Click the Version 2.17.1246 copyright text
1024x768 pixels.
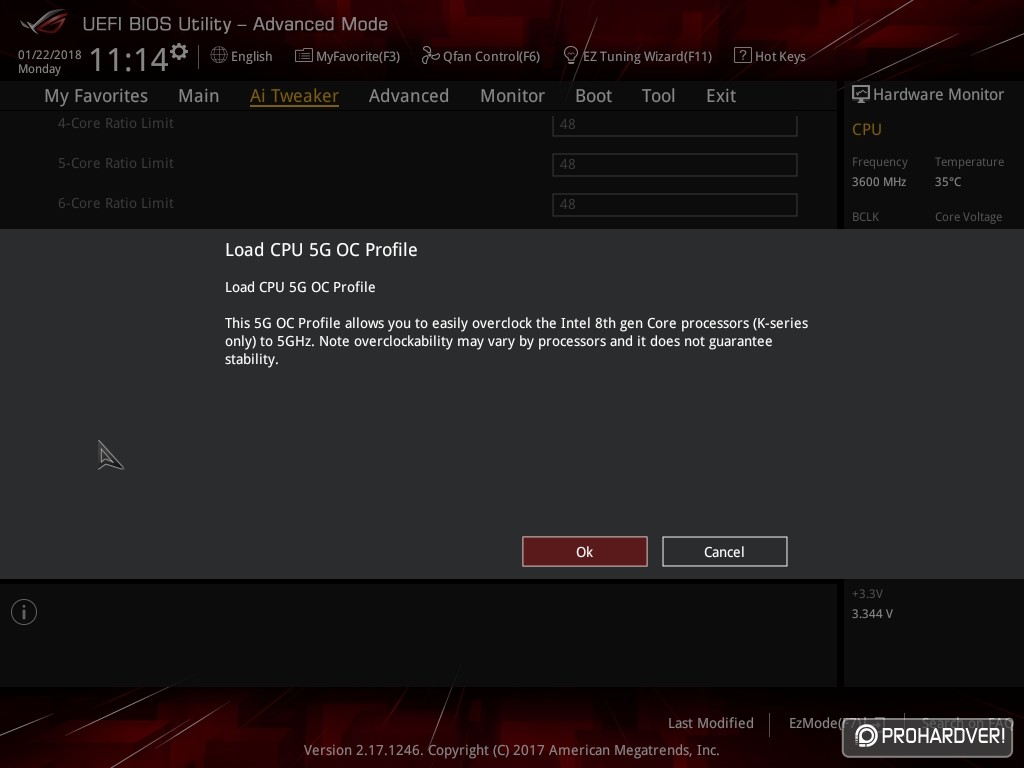click(x=511, y=750)
